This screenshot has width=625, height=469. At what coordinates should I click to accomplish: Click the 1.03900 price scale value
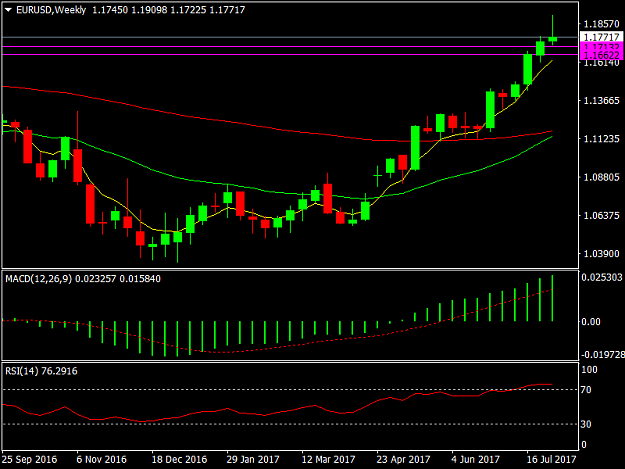point(601,254)
